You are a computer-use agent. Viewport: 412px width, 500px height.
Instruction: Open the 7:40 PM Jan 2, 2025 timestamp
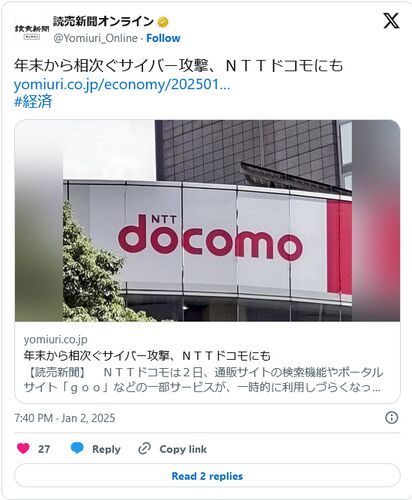point(65,418)
